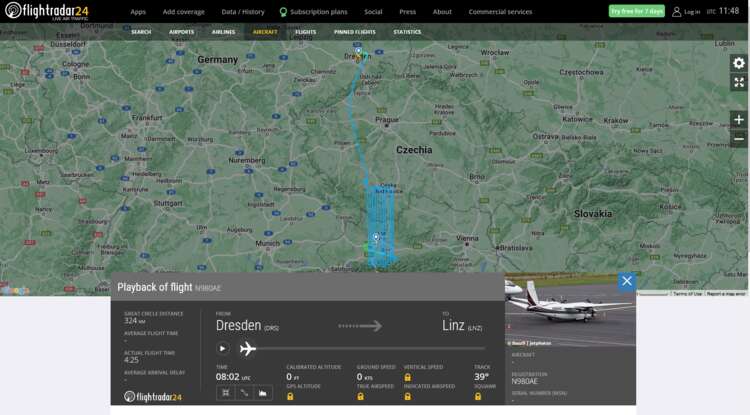Click the Flightradar24 logo in the header
Screen dimensions: 750x415
(46, 11)
